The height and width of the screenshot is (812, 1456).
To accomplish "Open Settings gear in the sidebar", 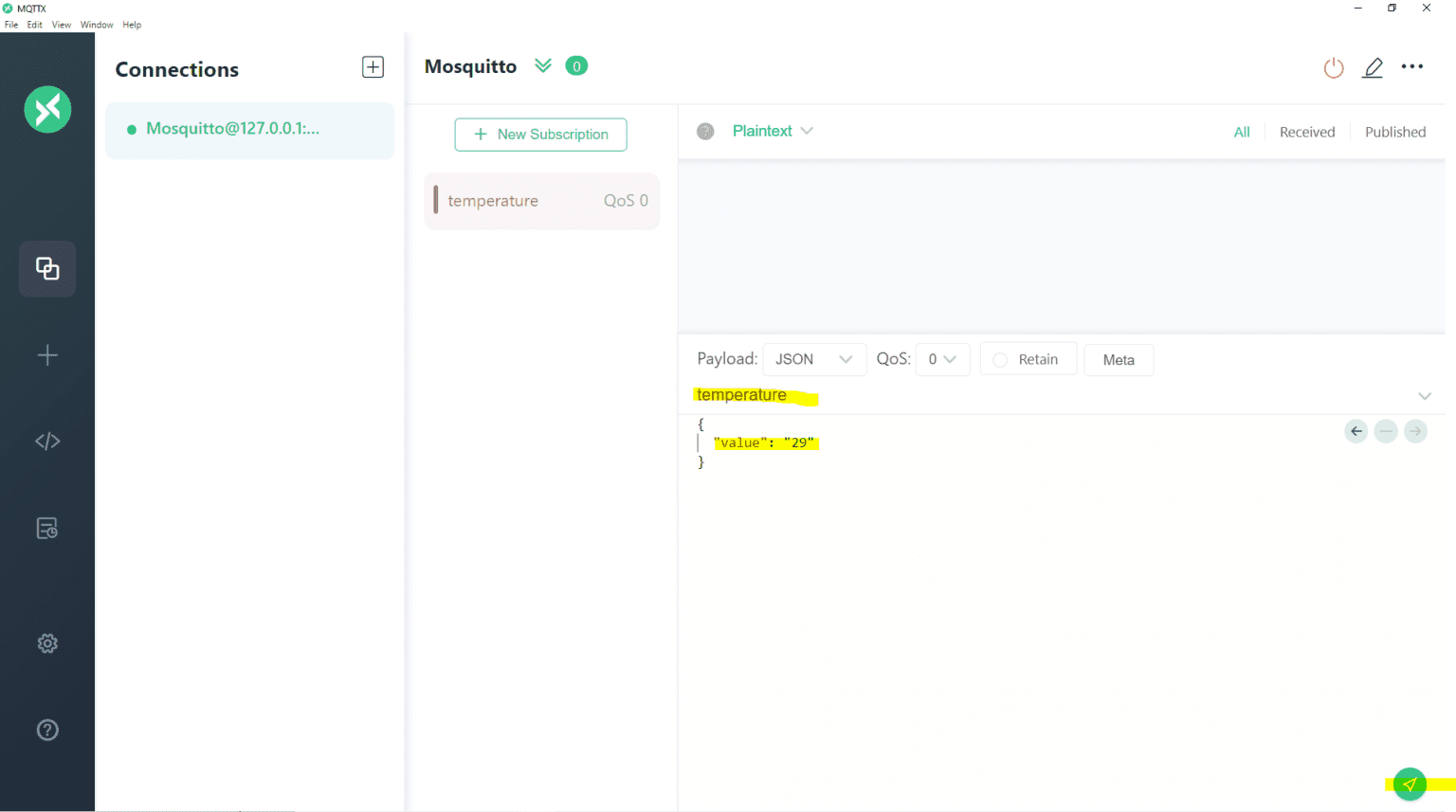I will [x=47, y=643].
